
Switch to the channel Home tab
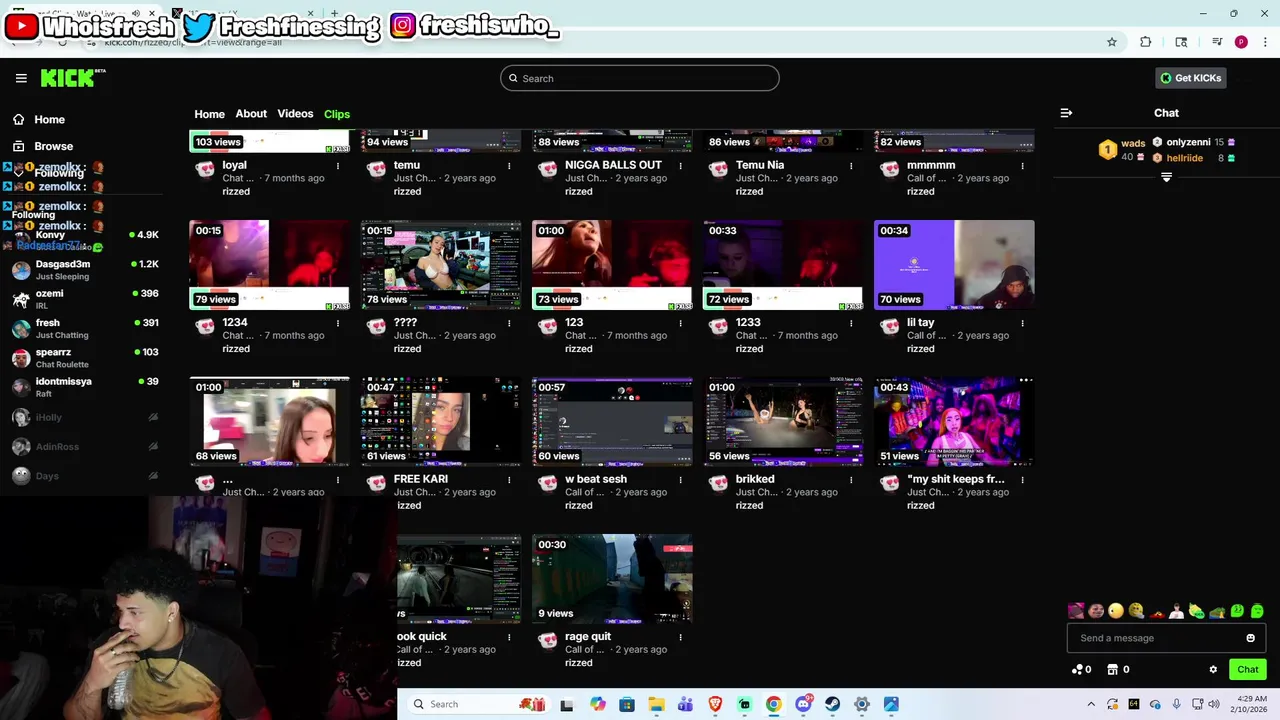pyautogui.click(x=209, y=114)
